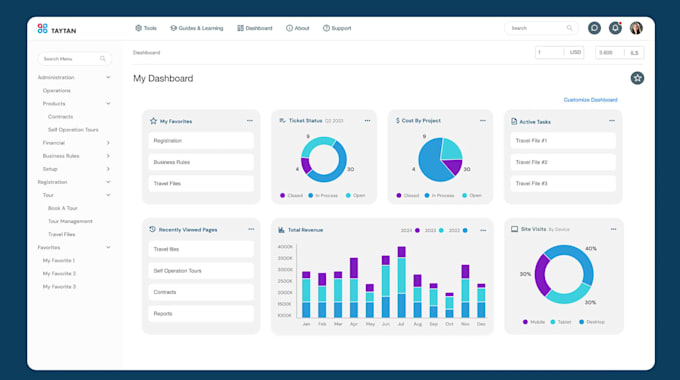Open Travel File #2 task

coord(563,162)
